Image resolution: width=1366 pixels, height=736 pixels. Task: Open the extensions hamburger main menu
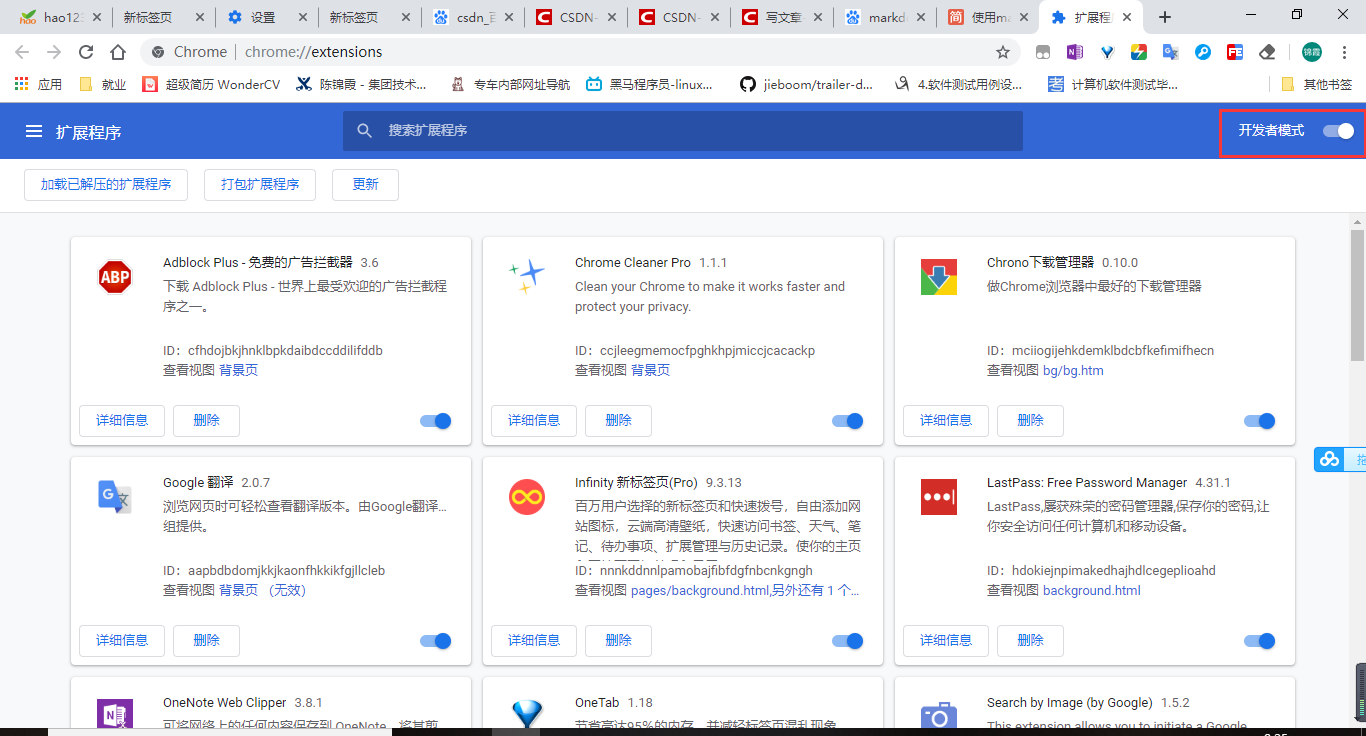coord(34,131)
